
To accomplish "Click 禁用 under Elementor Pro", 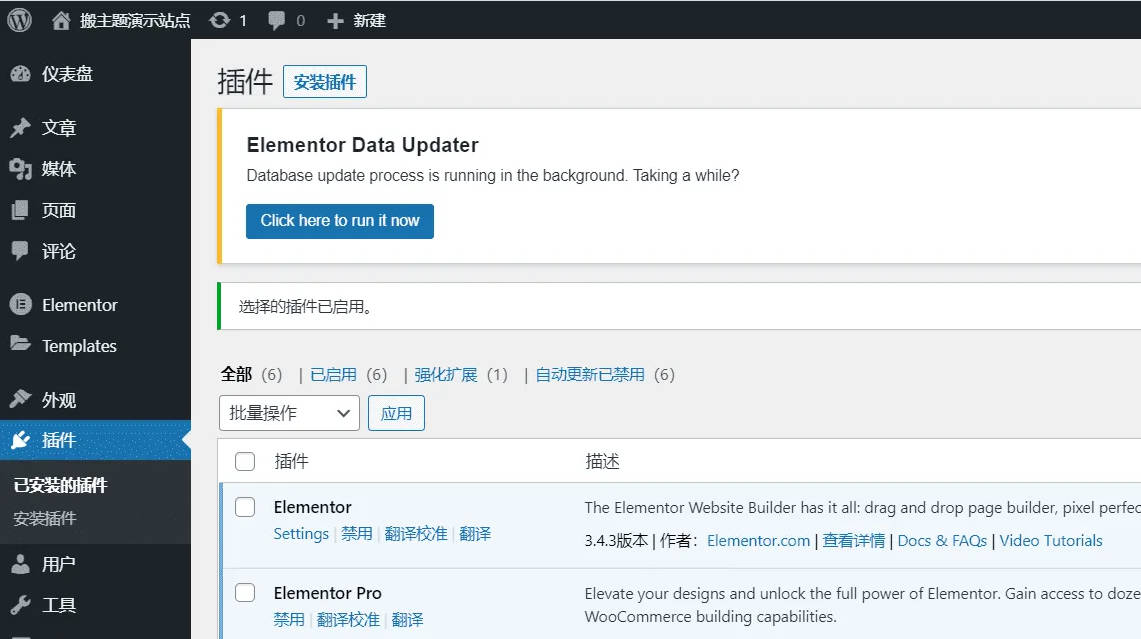I will 289,619.
